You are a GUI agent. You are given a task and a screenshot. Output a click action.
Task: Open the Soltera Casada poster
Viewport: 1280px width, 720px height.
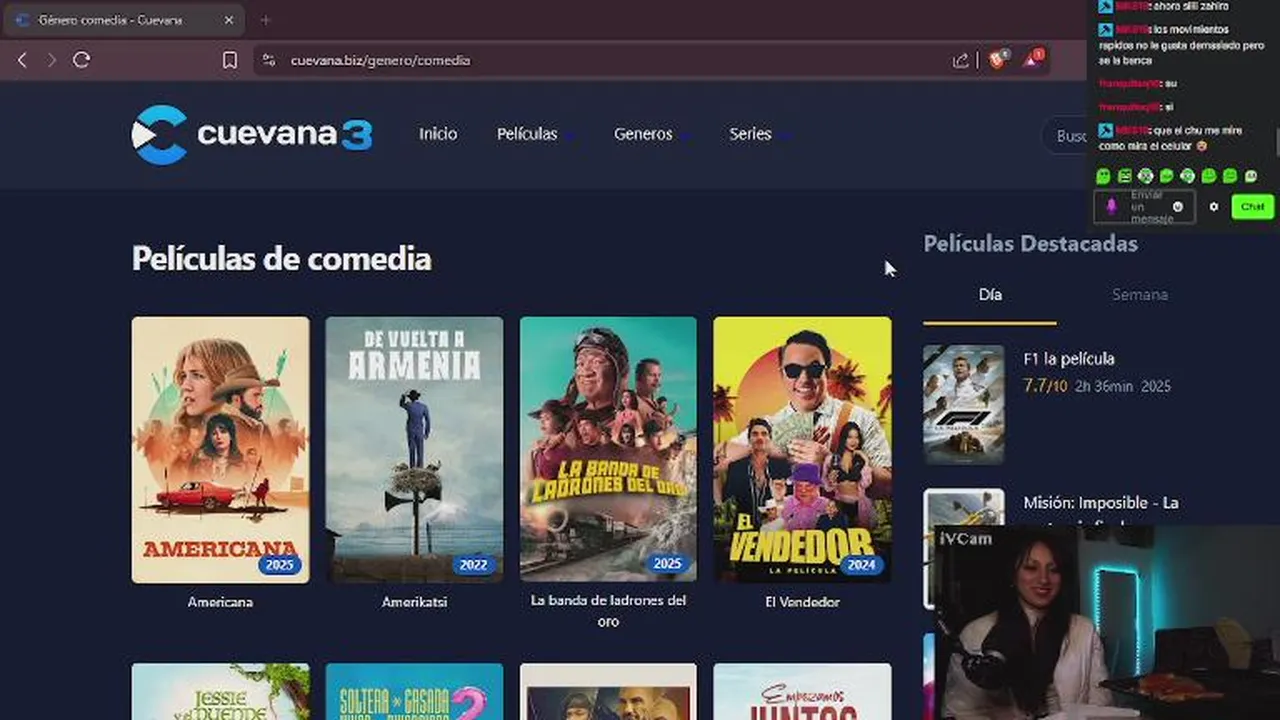(x=414, y=692)
